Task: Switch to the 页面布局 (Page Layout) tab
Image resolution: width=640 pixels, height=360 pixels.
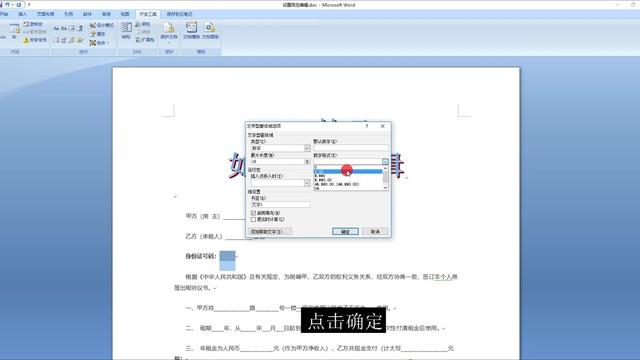Action: [x=45, y=14]
